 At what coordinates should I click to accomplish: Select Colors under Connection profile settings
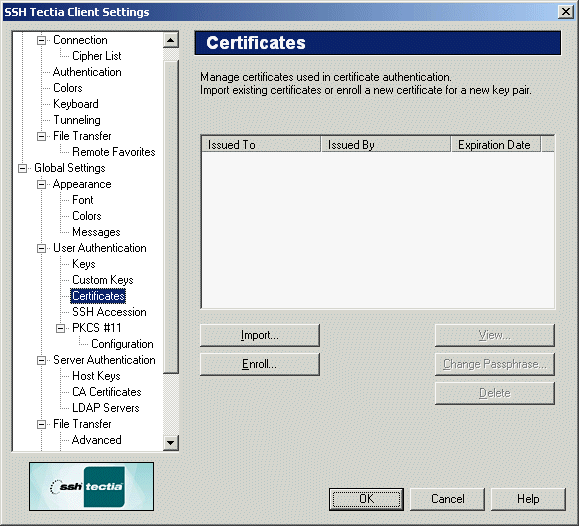[68, 88]
